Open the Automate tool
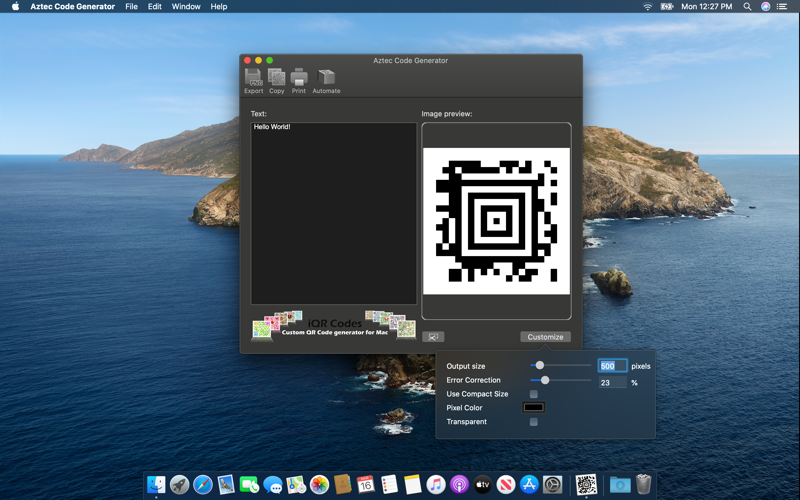The height and width of the screenshot is (500, 800). [x=326, y=80]
